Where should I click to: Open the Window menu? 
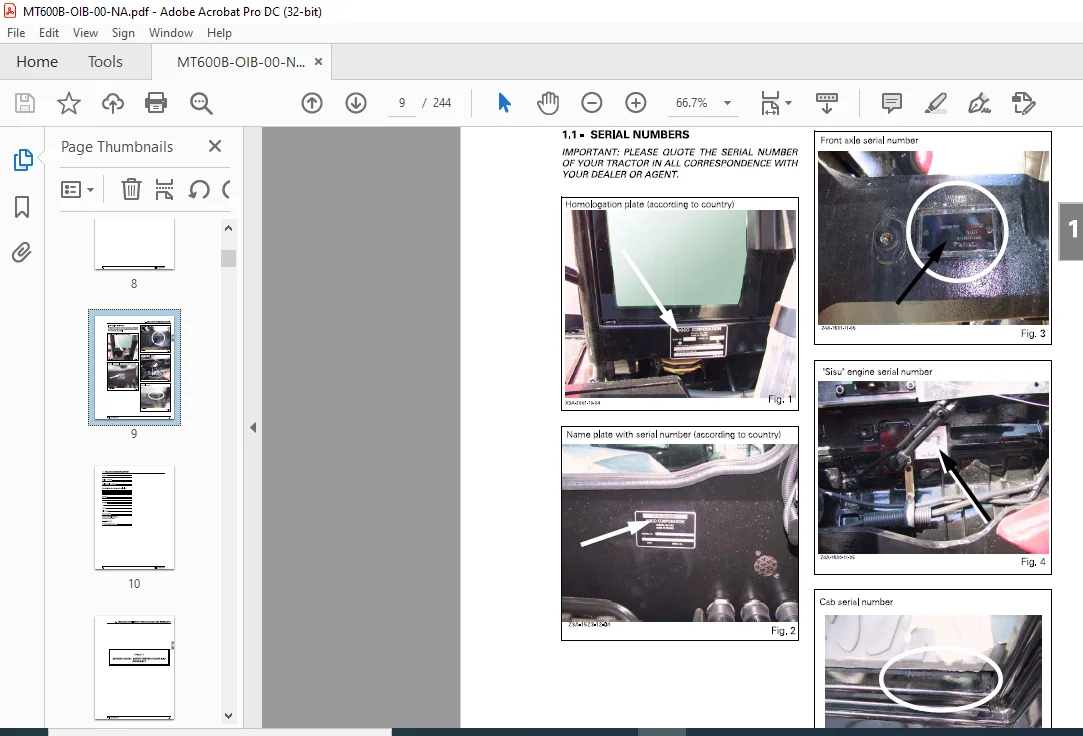[171, 32]
